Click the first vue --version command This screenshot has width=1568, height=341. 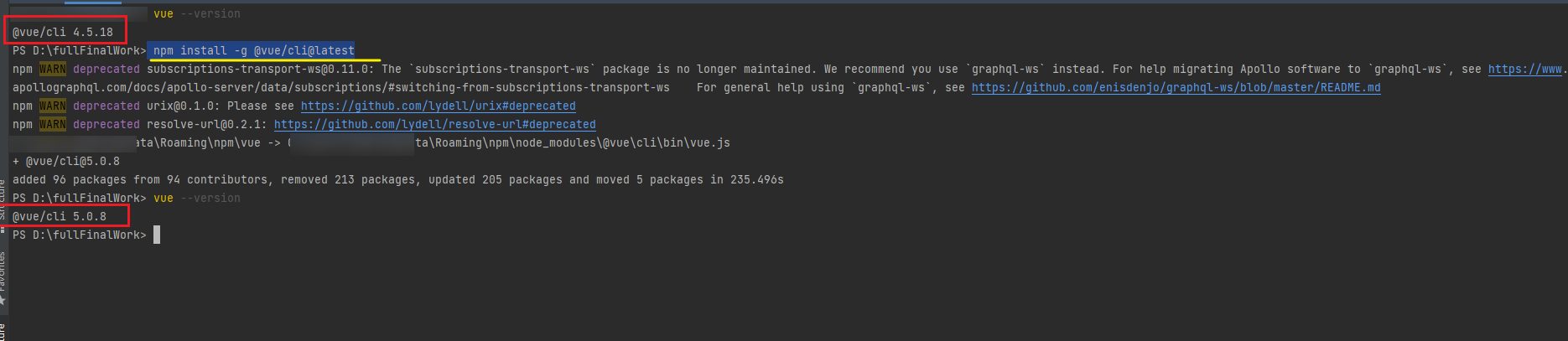click(x=197, y=13)
